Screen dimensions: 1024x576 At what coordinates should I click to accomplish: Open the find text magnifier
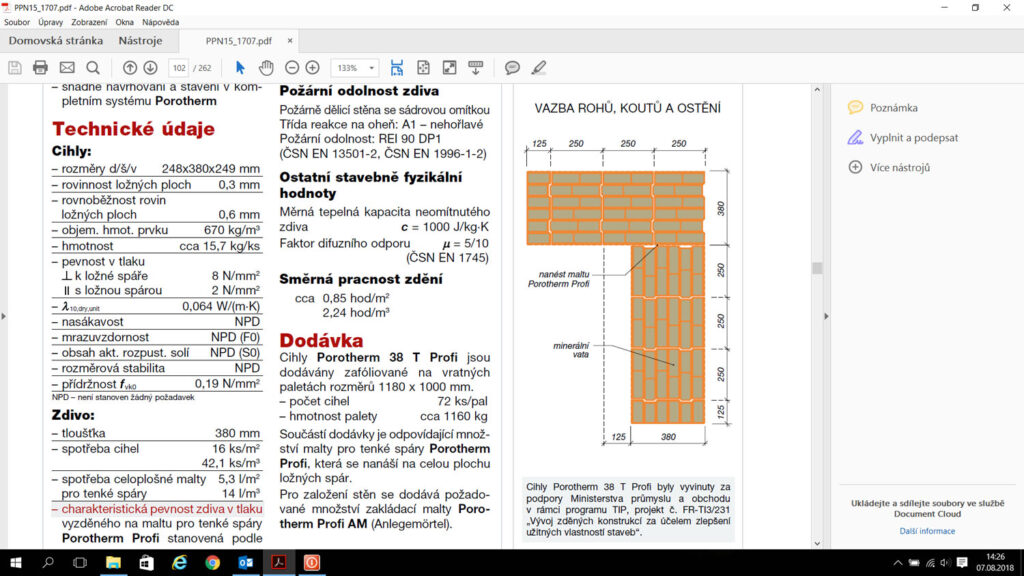point(93,67)
